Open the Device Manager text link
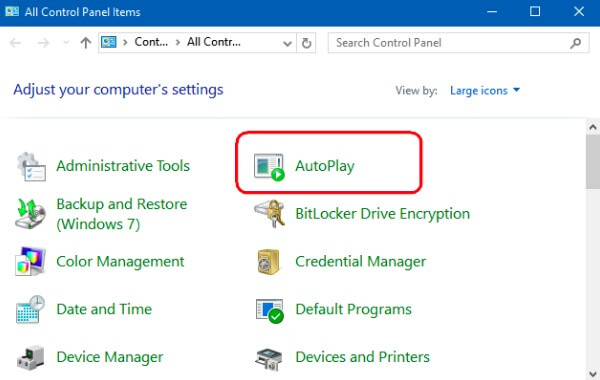This screenshot has height=380, width=600. [x=110, y=357]
